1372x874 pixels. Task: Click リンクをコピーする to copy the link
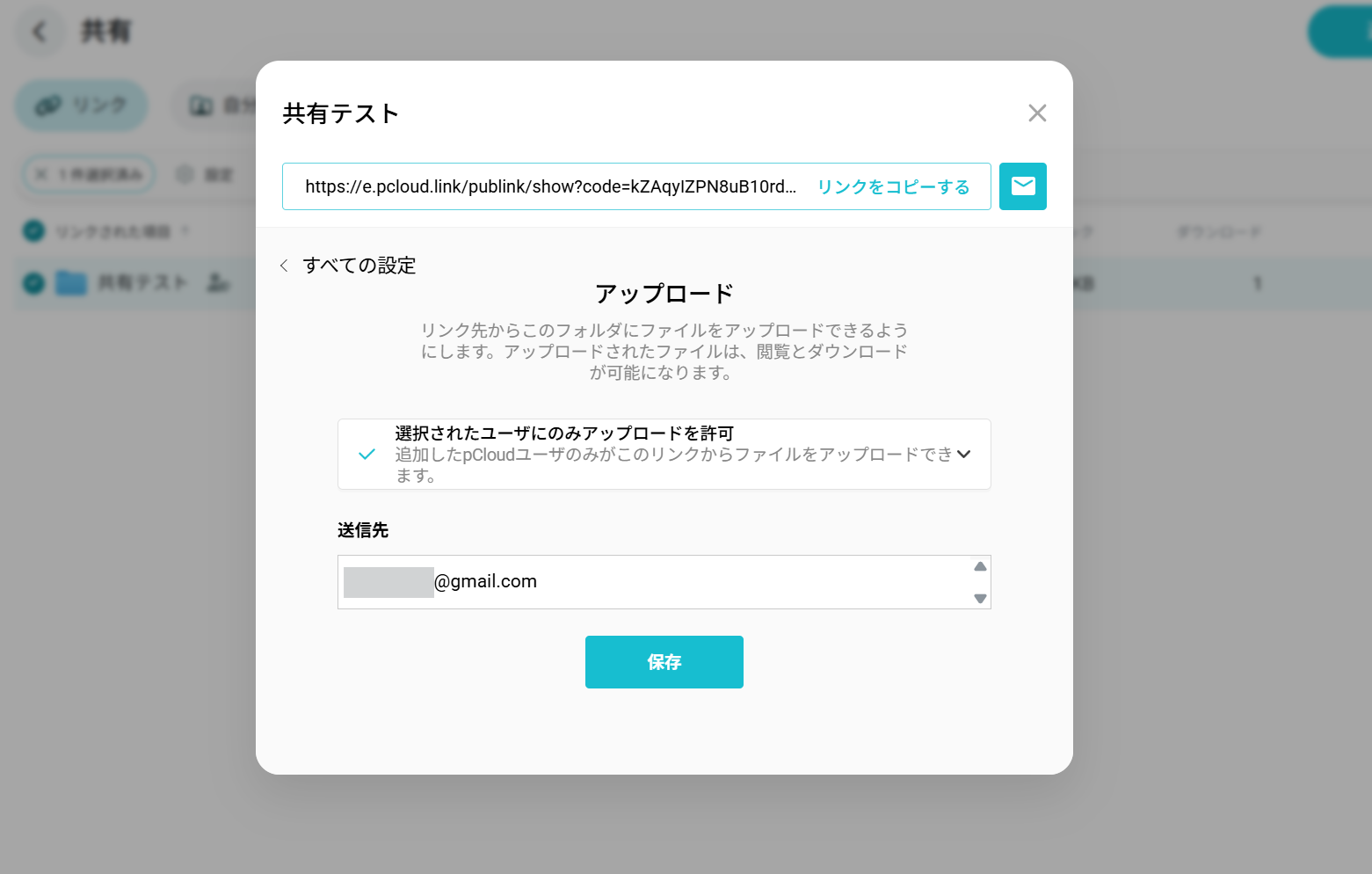[x=893, y=186]
